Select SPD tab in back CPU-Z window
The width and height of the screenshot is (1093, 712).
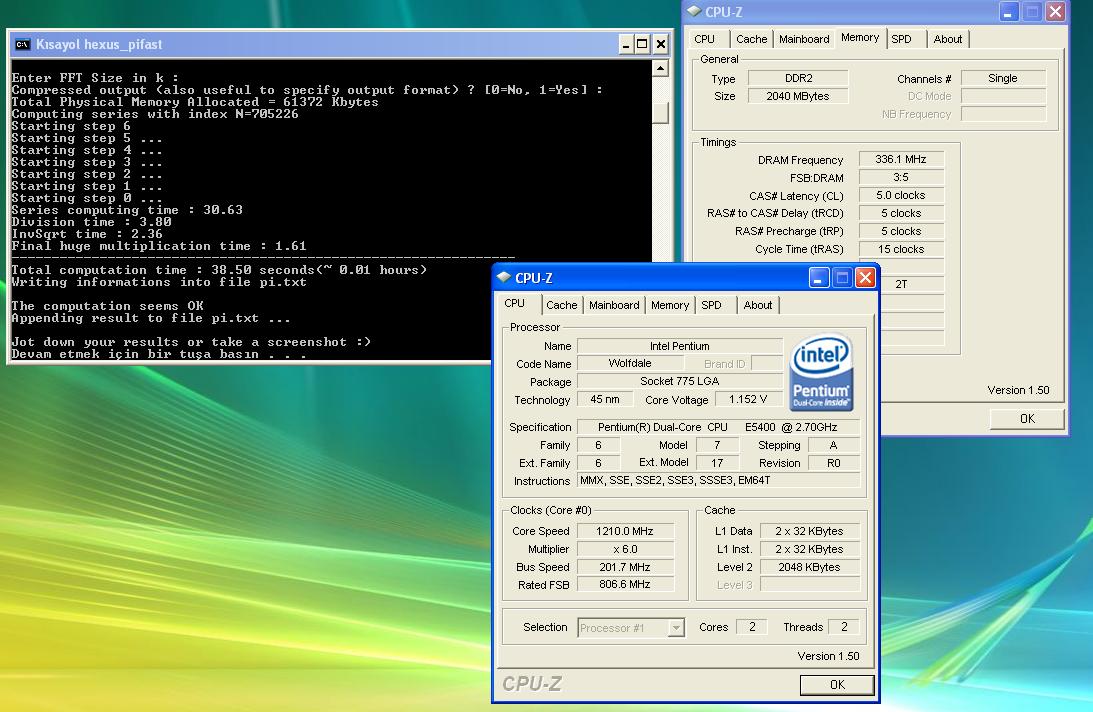(x=901, y=39)
